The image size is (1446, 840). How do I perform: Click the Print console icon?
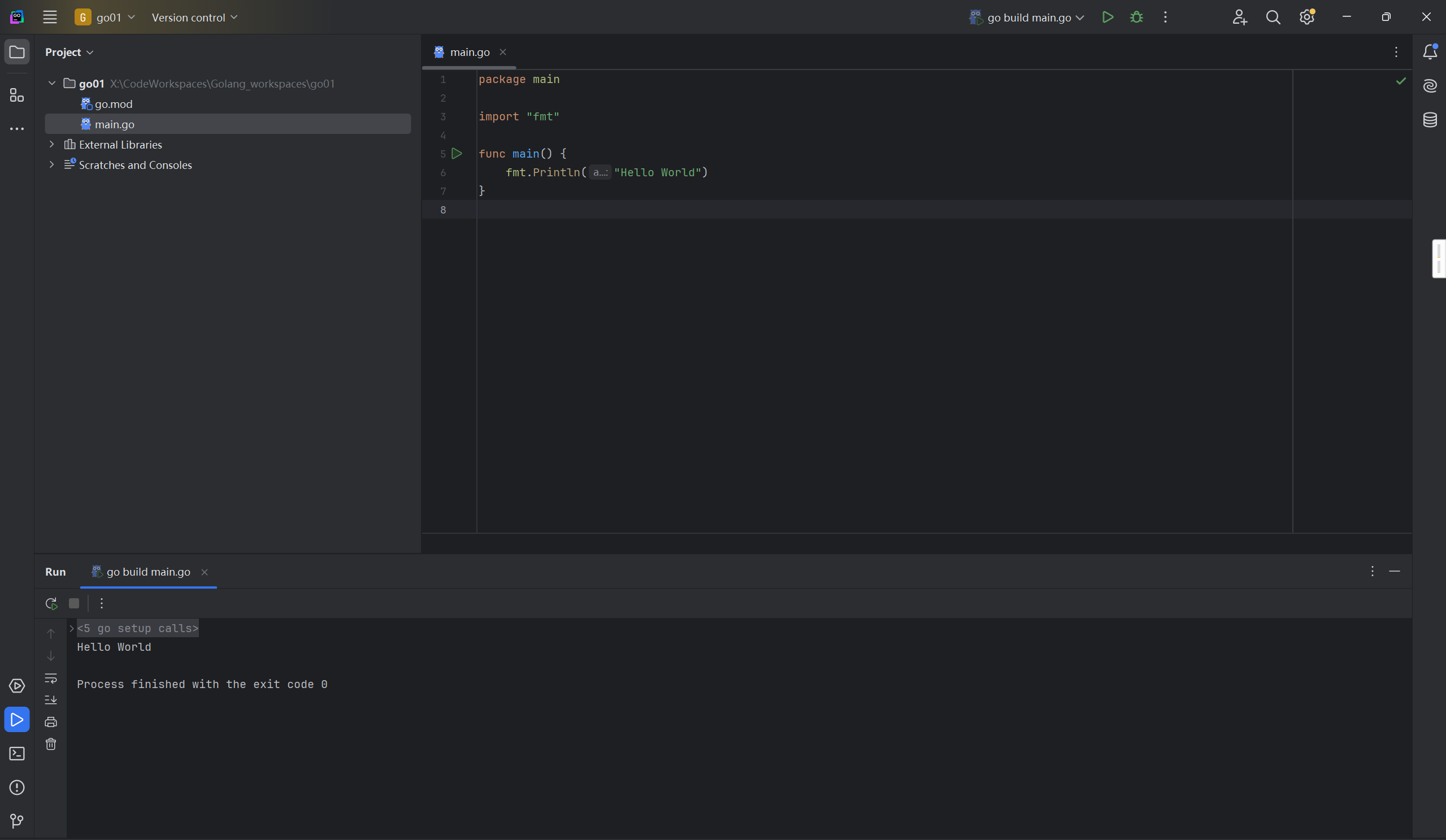coord(50,722)
